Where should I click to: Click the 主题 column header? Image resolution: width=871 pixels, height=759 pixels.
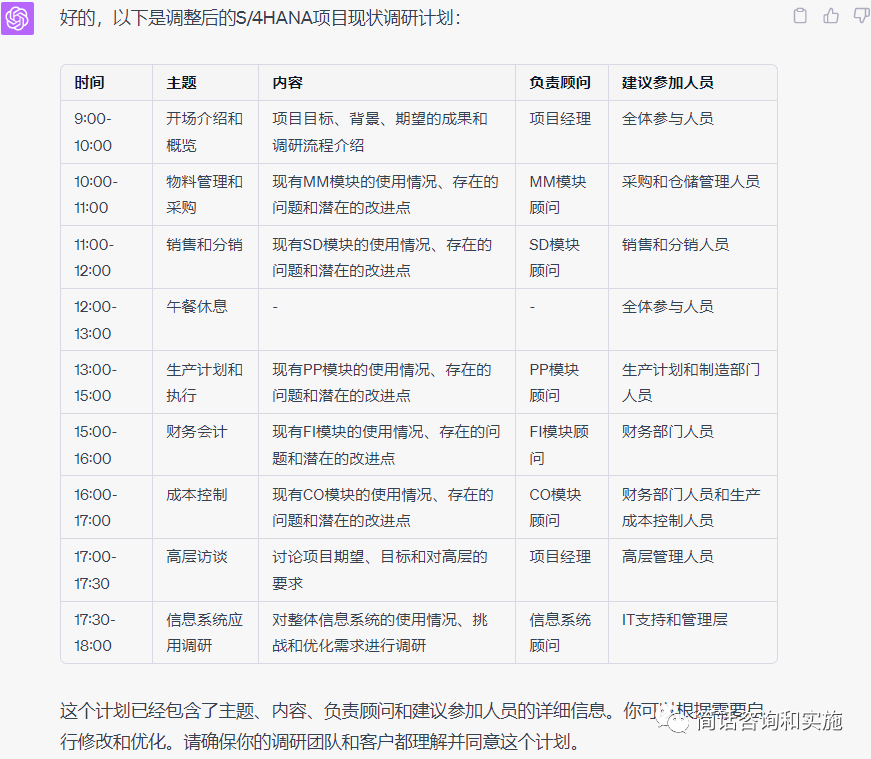(181, 83)
